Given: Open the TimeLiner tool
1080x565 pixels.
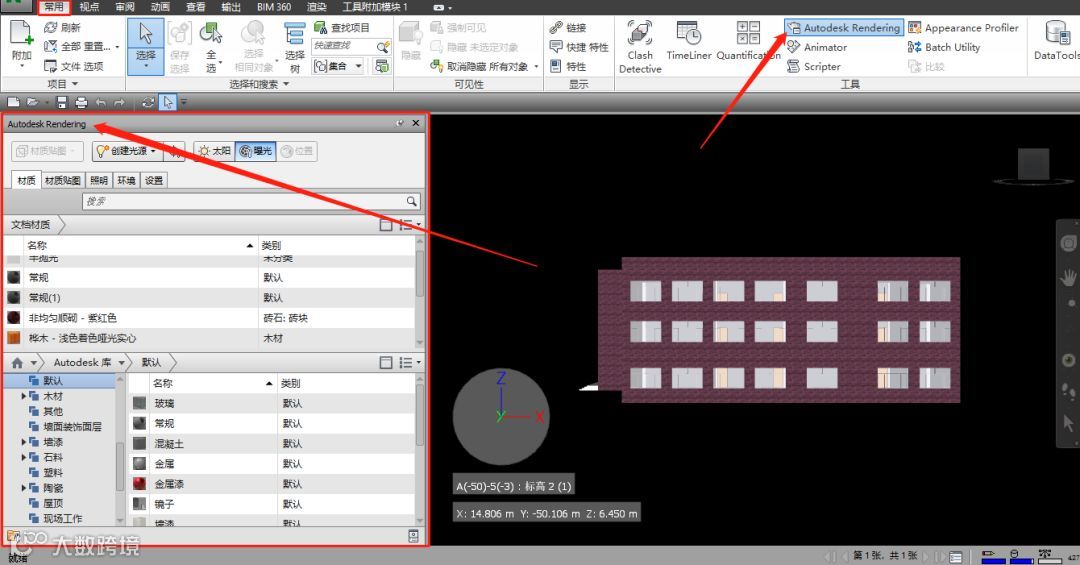Looking at the screenshot, I should pos(688,41).
